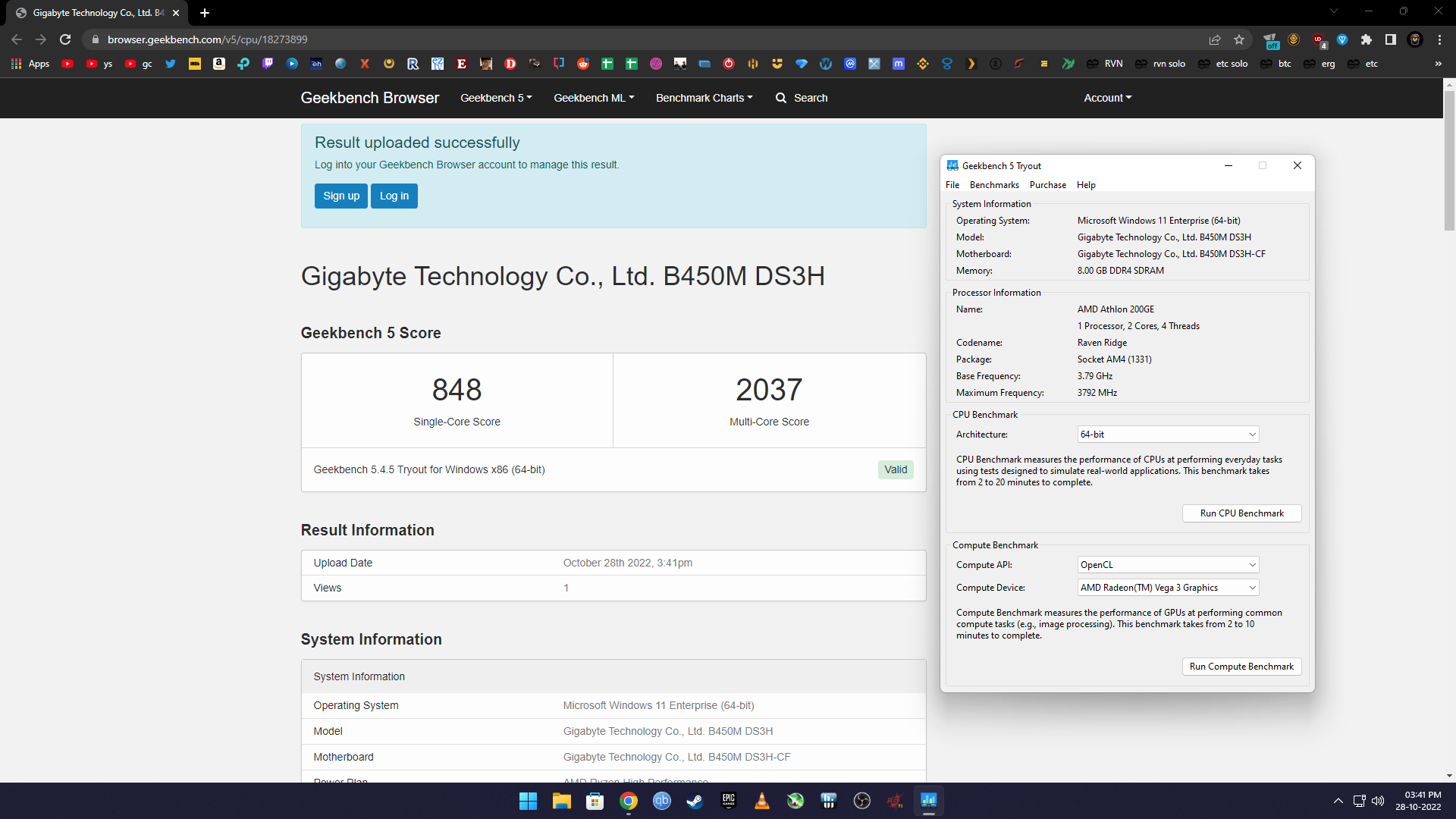The image size is (1456, 819).
Task: Click the Windows Start button
Action: point(529,801)
